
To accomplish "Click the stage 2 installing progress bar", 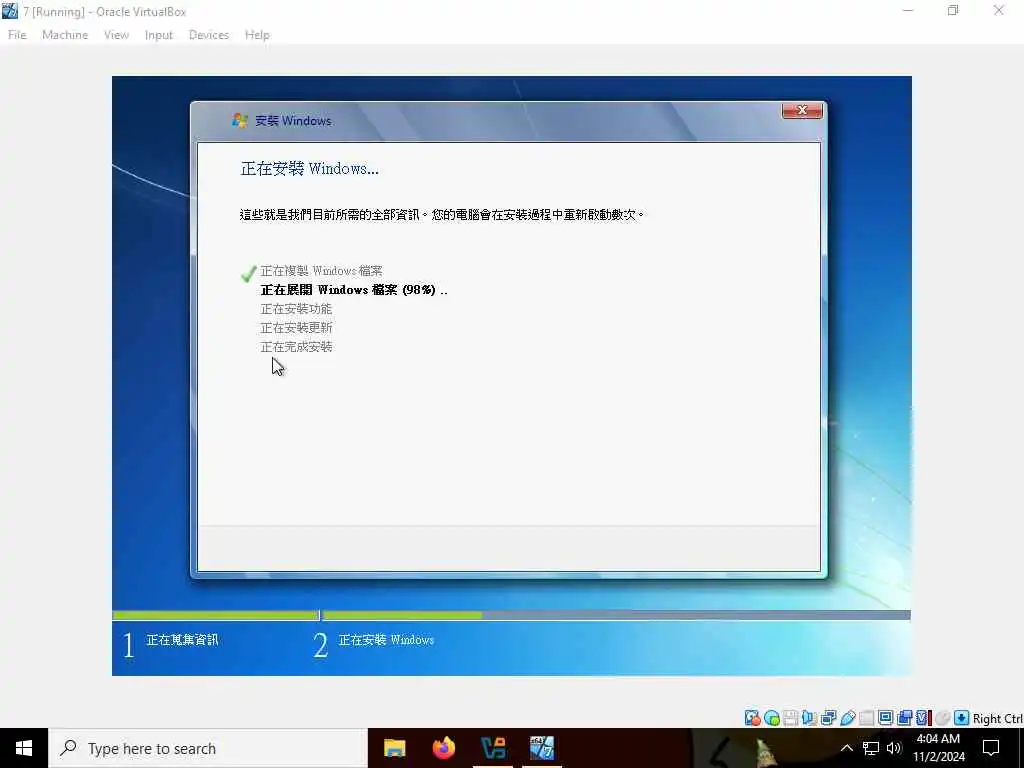I will (x=616, y=615).
